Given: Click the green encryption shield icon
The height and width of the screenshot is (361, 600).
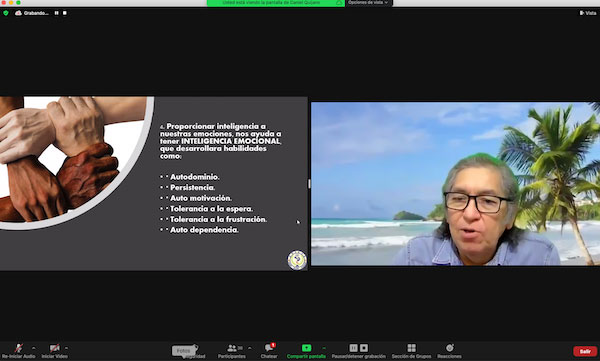Looking at the screenshot, I should pyautogui.click(x=6, y=13).
